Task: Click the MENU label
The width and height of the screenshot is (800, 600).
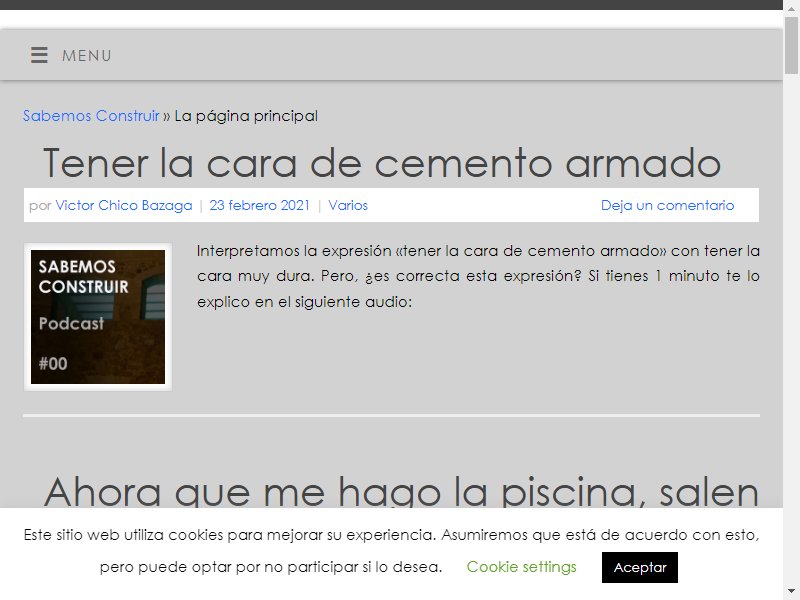Action: pyautogui.click(x=87, y=56)
